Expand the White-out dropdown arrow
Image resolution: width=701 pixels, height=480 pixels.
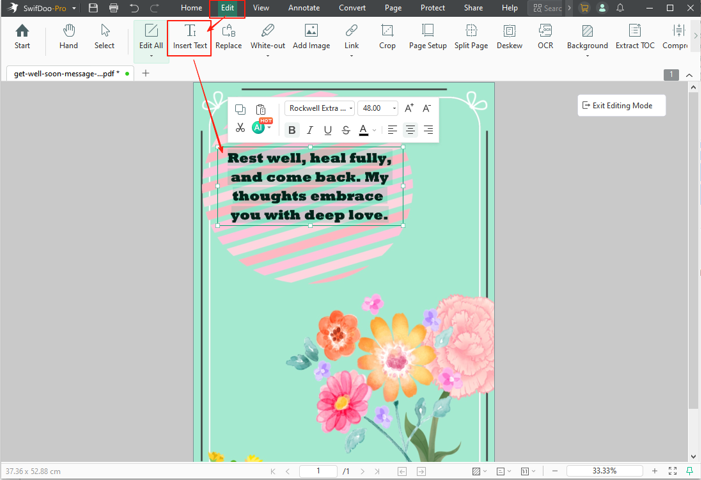tap(267, 56)
